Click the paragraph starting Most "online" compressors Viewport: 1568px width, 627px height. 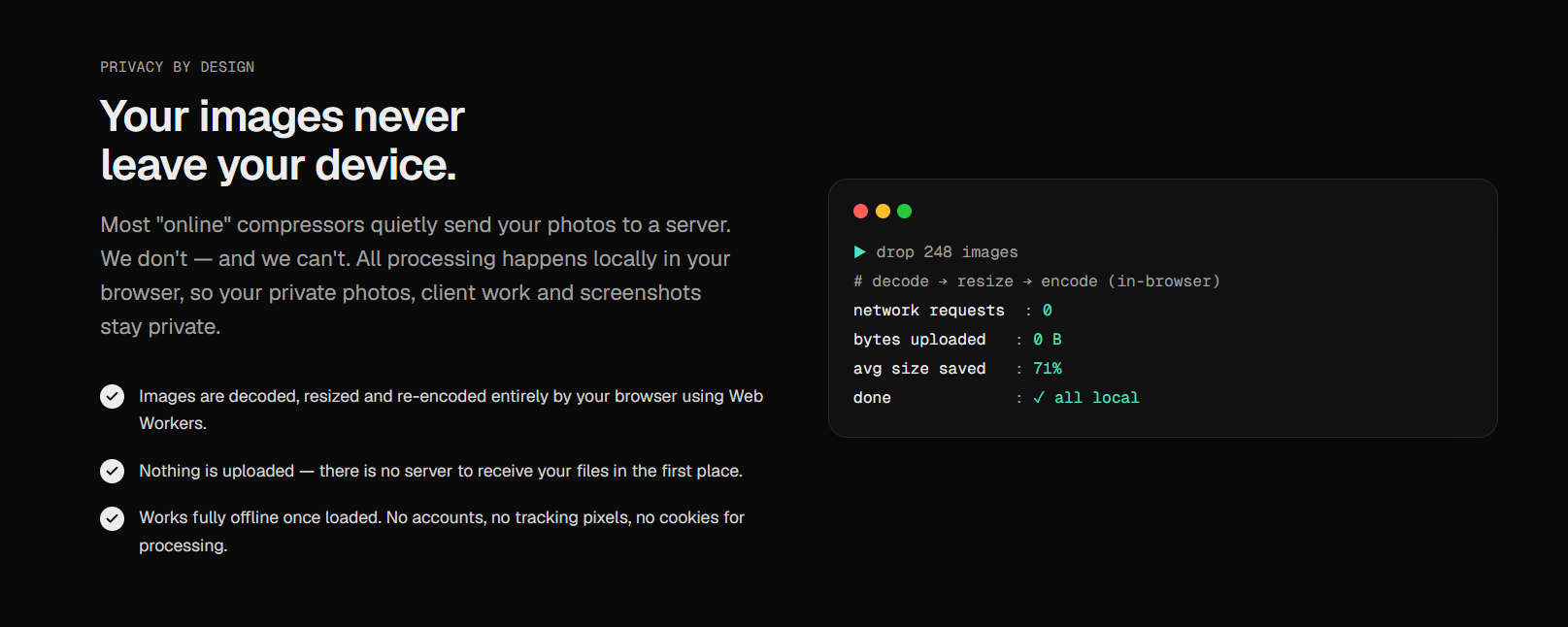tap(416, 276)
